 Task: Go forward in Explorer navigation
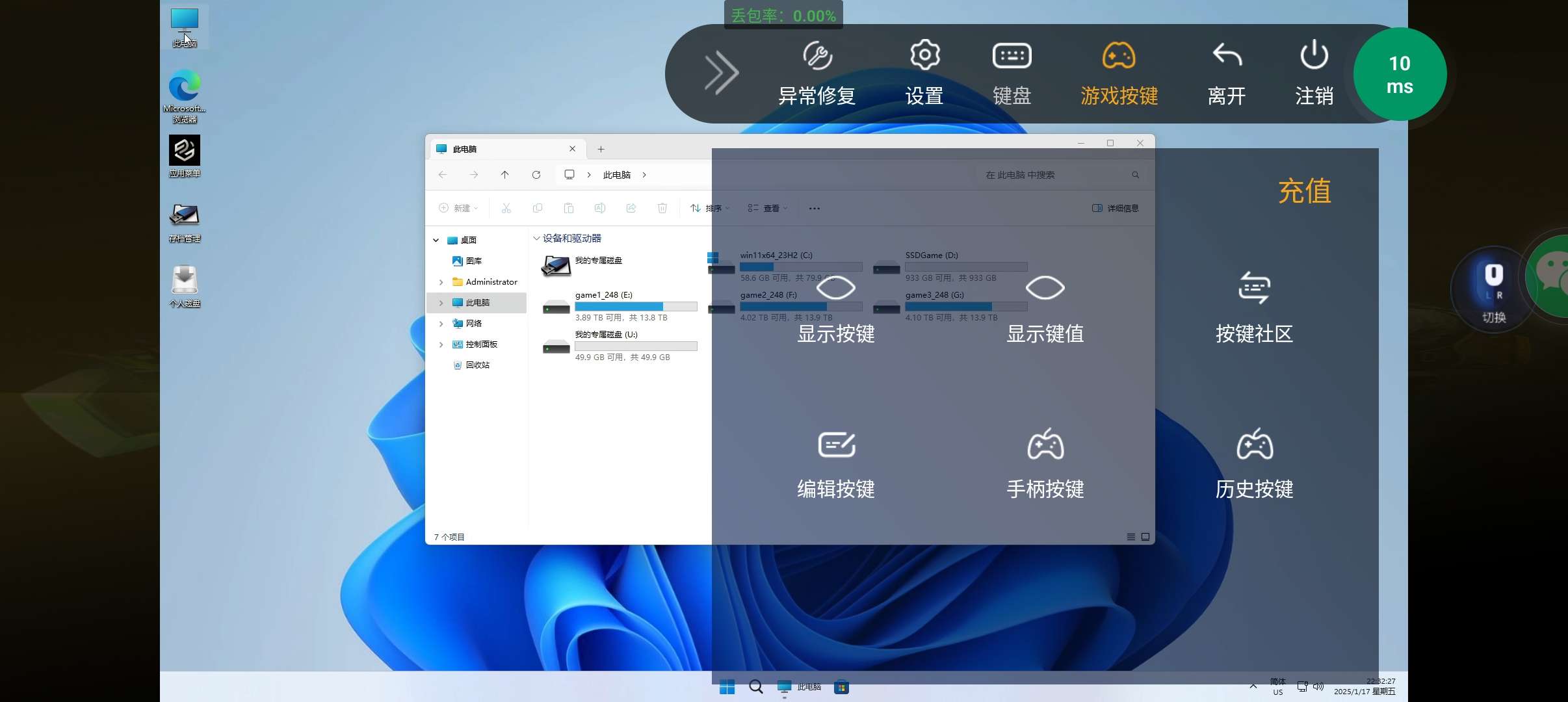[x=474, y=175]
